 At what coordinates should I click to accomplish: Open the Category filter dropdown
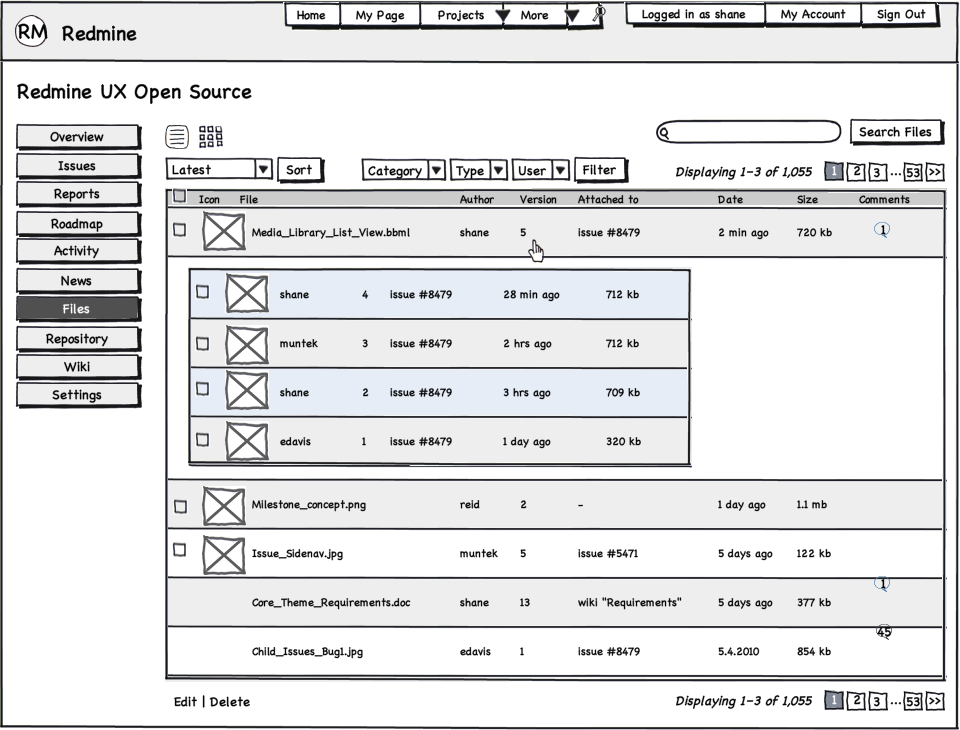(403, 170)
